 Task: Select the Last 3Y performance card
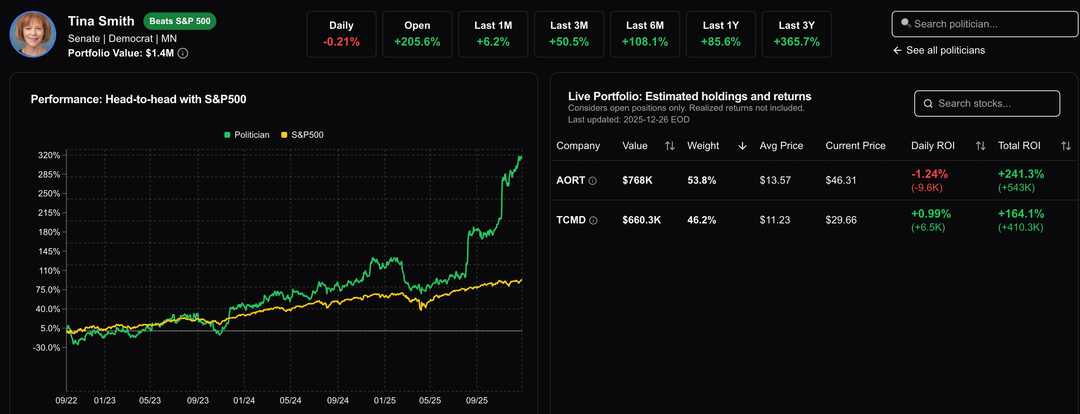point(796,34)
